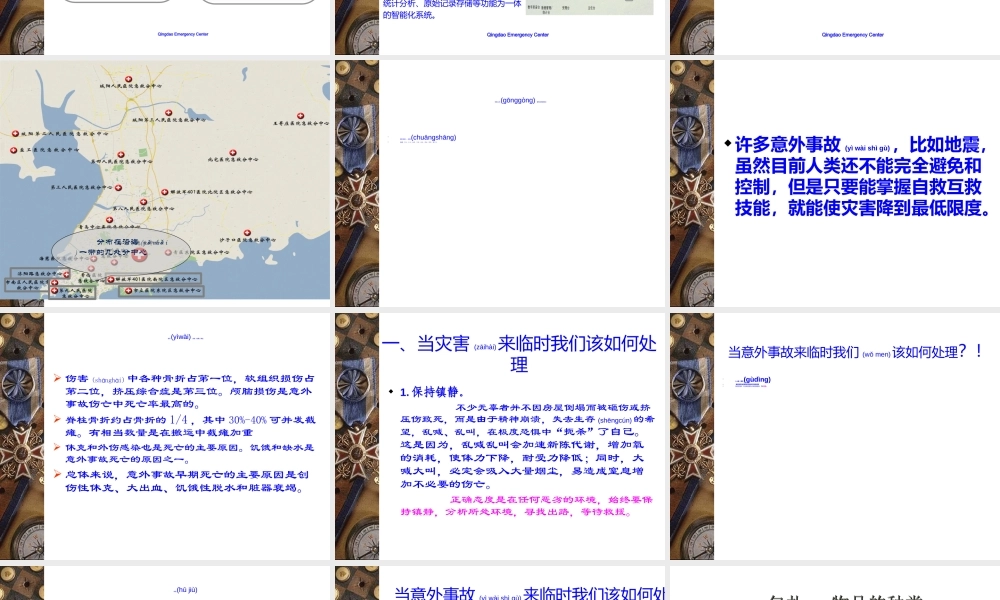Screen dimensions: 1000x600
Task: Select the 王哥庄医院急救中心 cross marker
Action: pos(300,115)
